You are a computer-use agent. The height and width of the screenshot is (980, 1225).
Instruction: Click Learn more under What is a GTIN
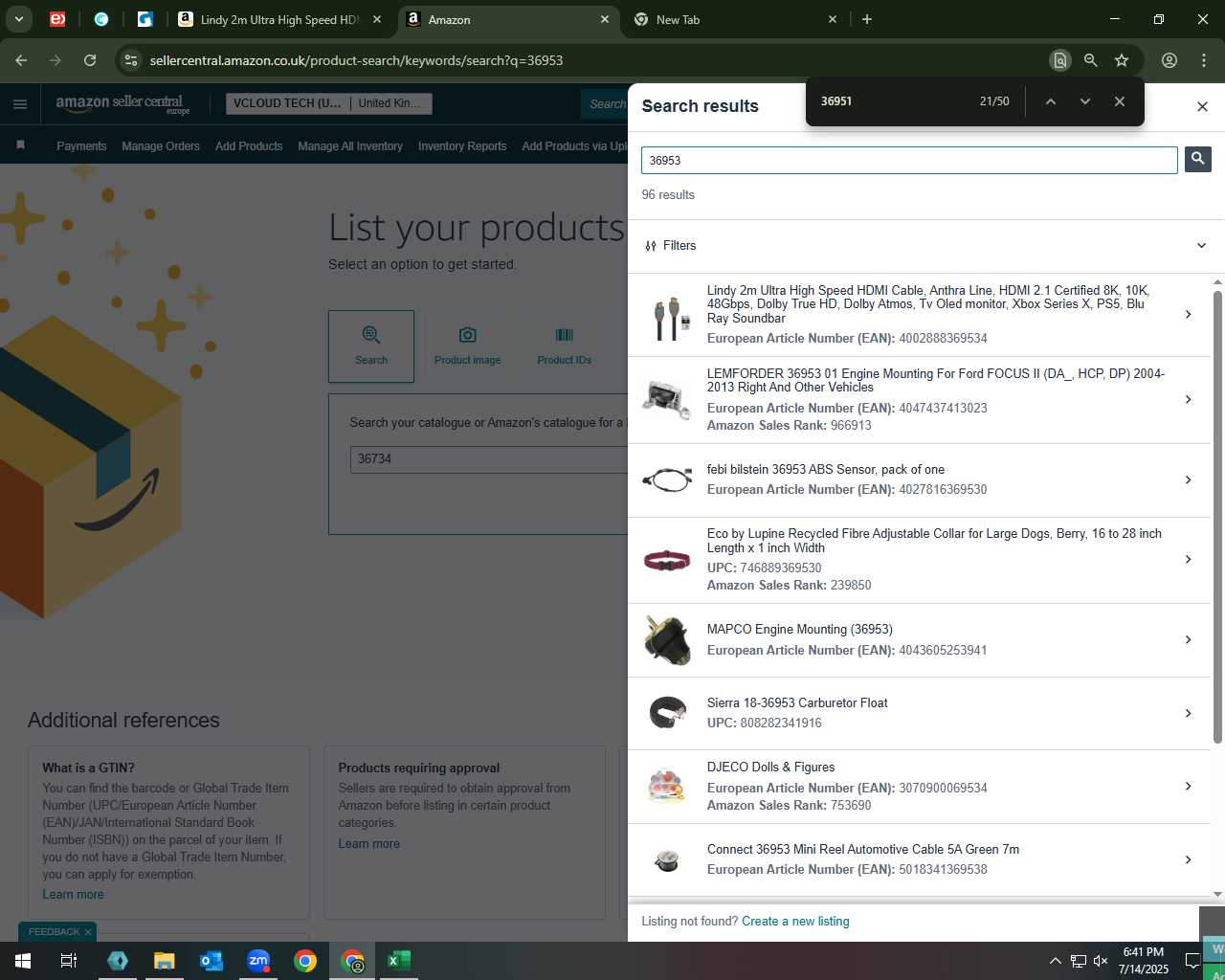[x=73, y=895]
